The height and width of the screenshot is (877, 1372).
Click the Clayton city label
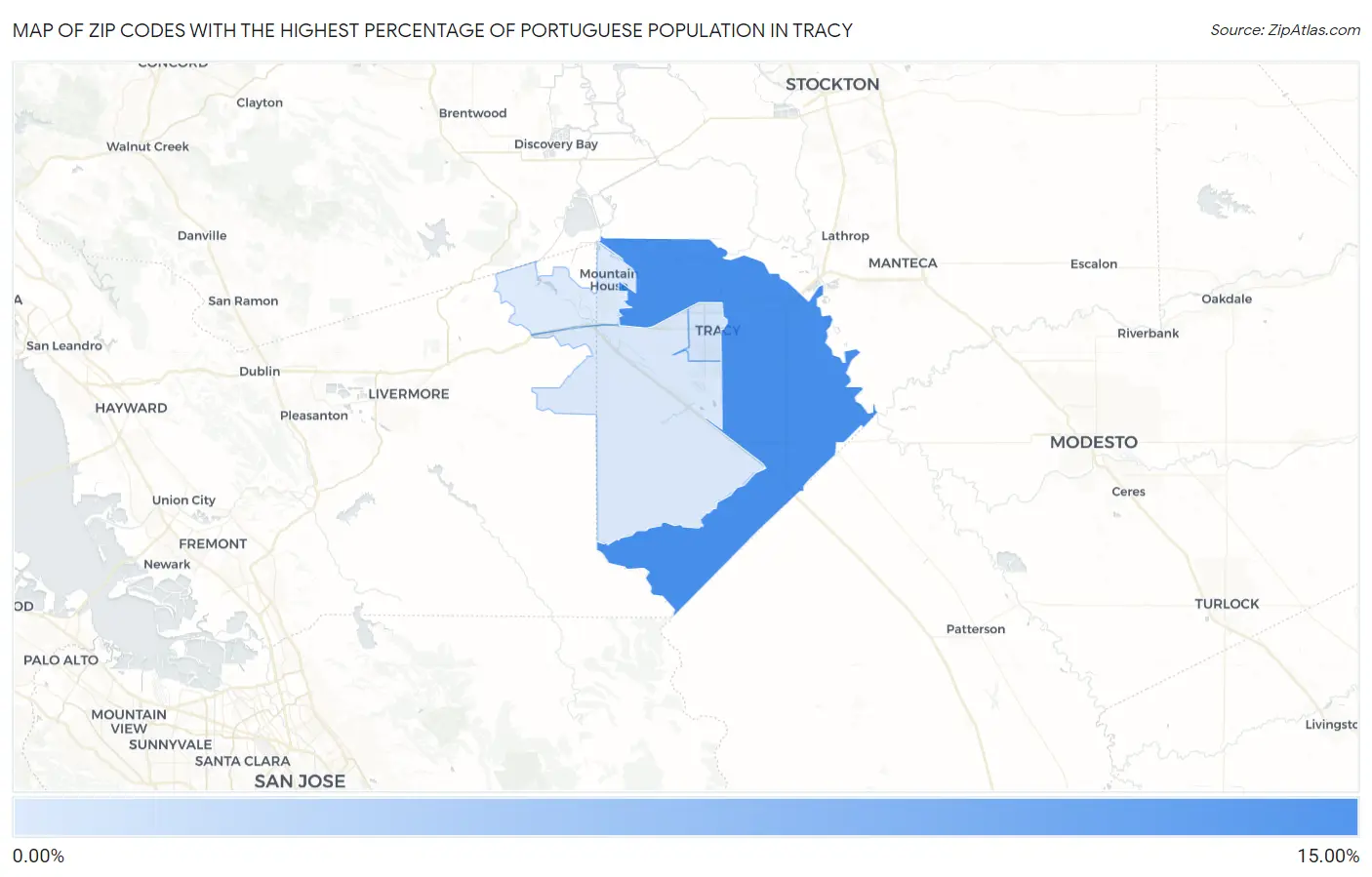coord(260,102)
